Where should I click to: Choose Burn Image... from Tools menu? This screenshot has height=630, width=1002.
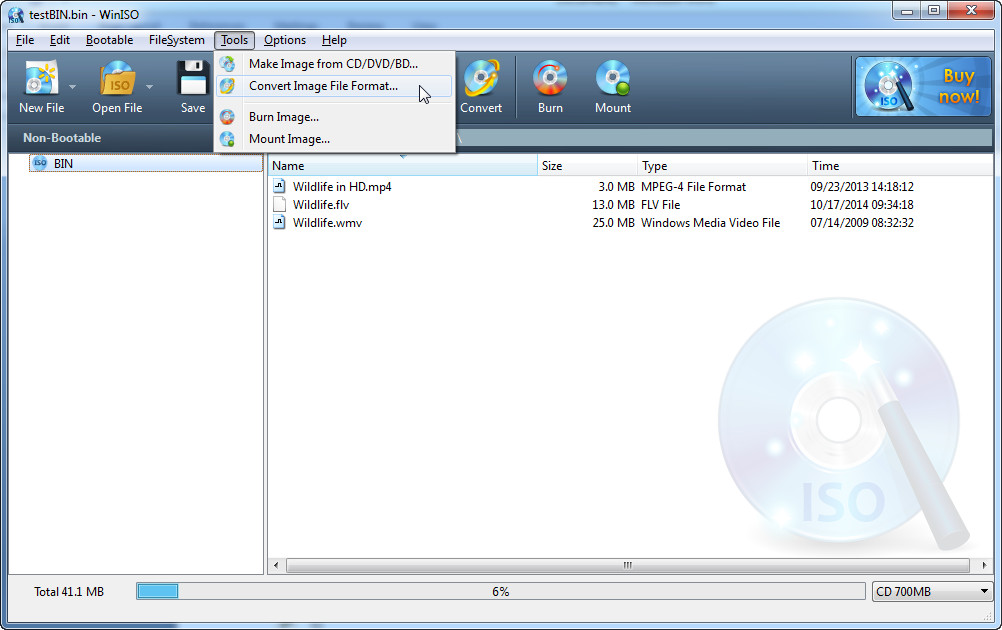click(335, 117)
